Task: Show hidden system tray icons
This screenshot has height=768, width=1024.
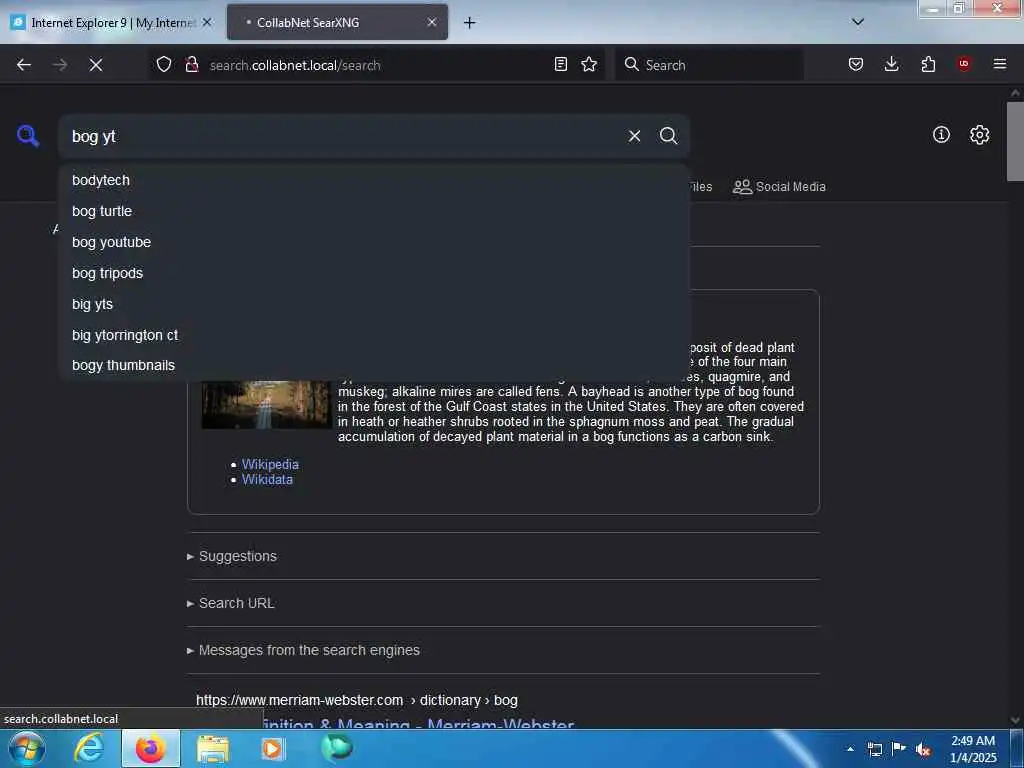Action: [x=850, y=748]
